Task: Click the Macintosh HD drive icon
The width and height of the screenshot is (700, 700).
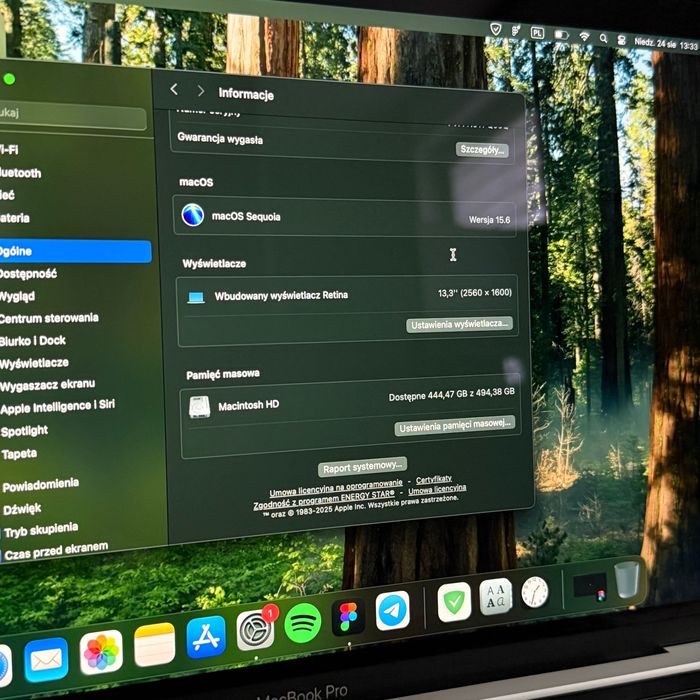Action: pyautogui.click(x=200, y=407)
